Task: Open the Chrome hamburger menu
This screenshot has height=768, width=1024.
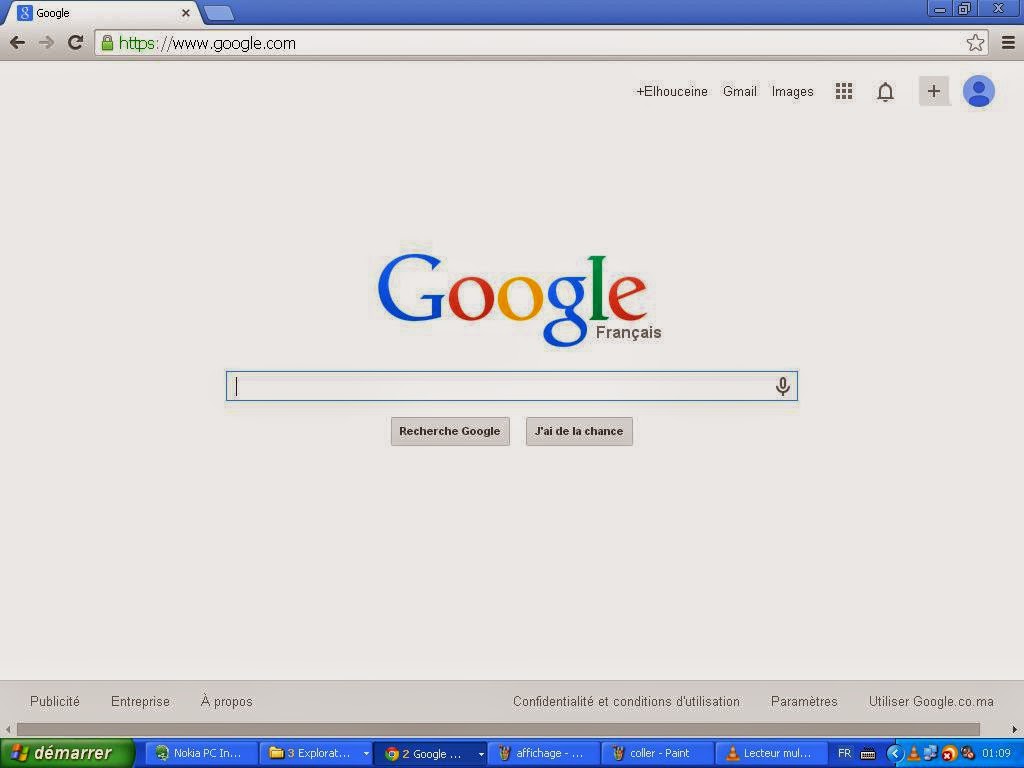Action: pyautogui.click(x=1008, y=43)
